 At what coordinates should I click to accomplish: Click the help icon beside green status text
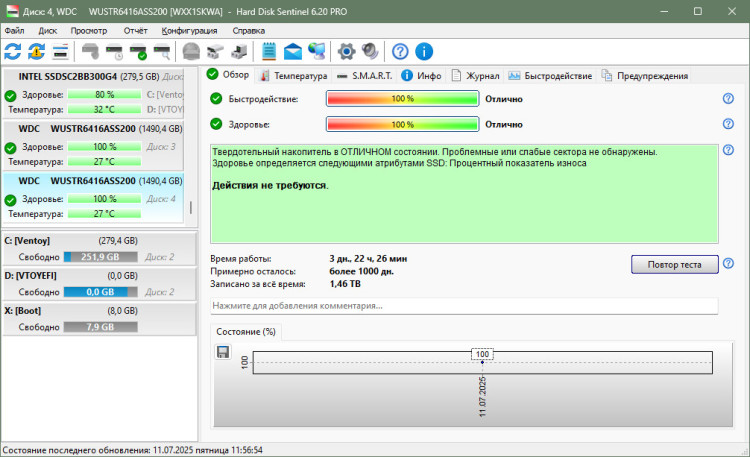pos(728,150)
